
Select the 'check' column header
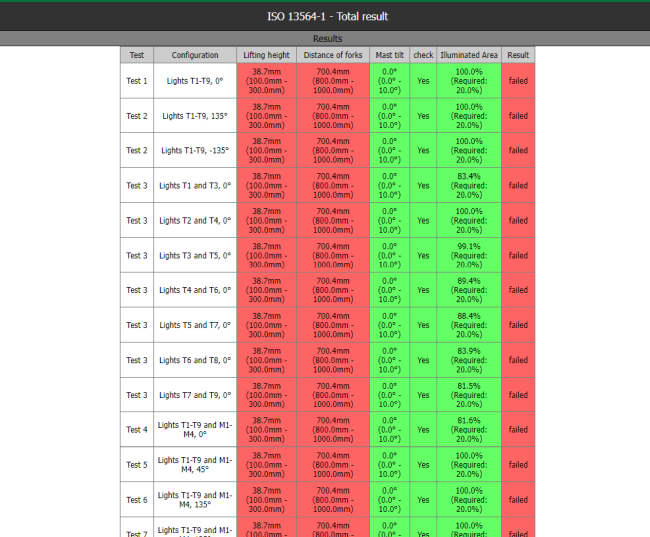423,55
